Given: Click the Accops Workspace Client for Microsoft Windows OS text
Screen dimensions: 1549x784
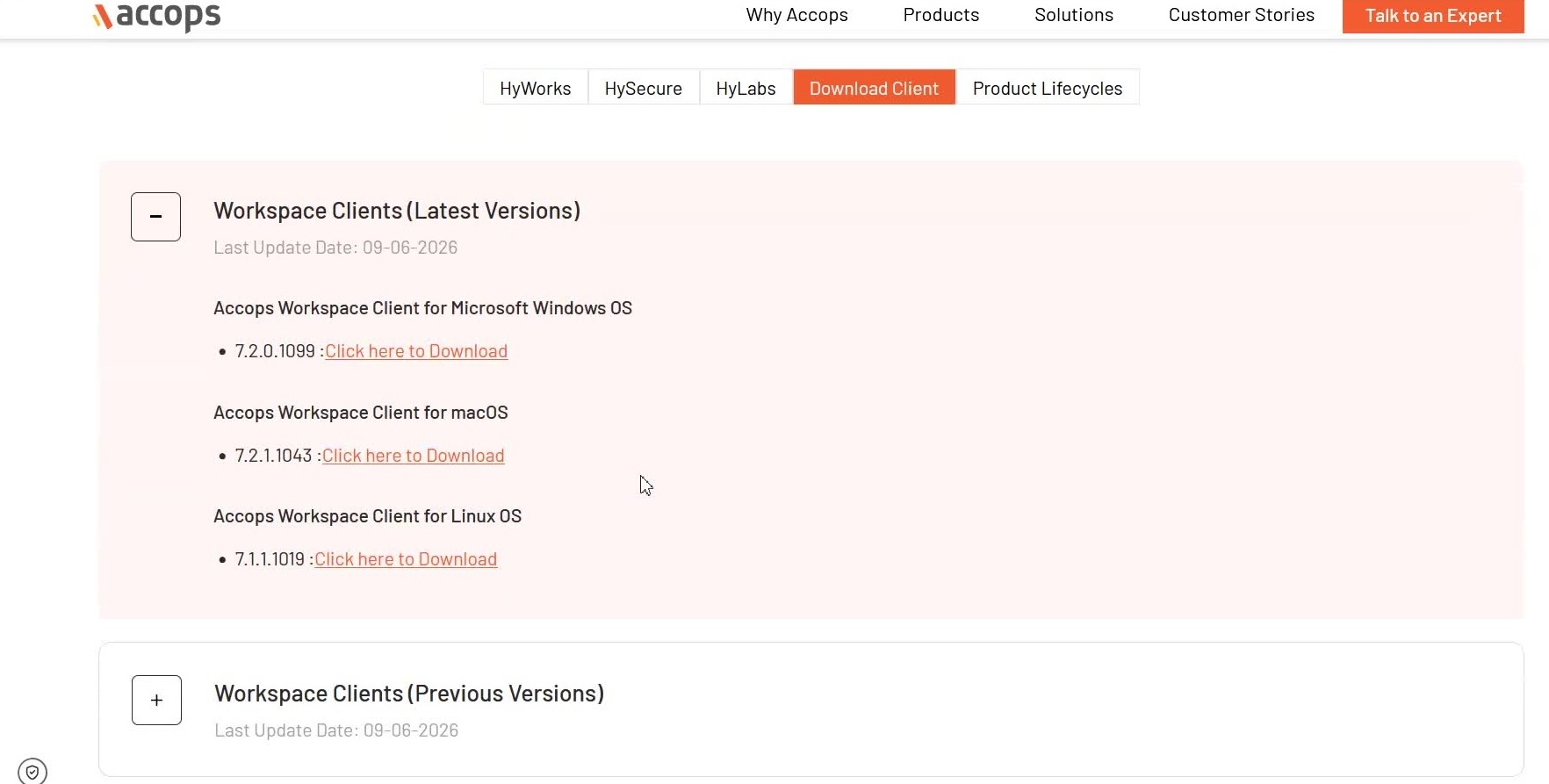Looking at the screenshot, I should pyautogui.click(x=422, y=308).
